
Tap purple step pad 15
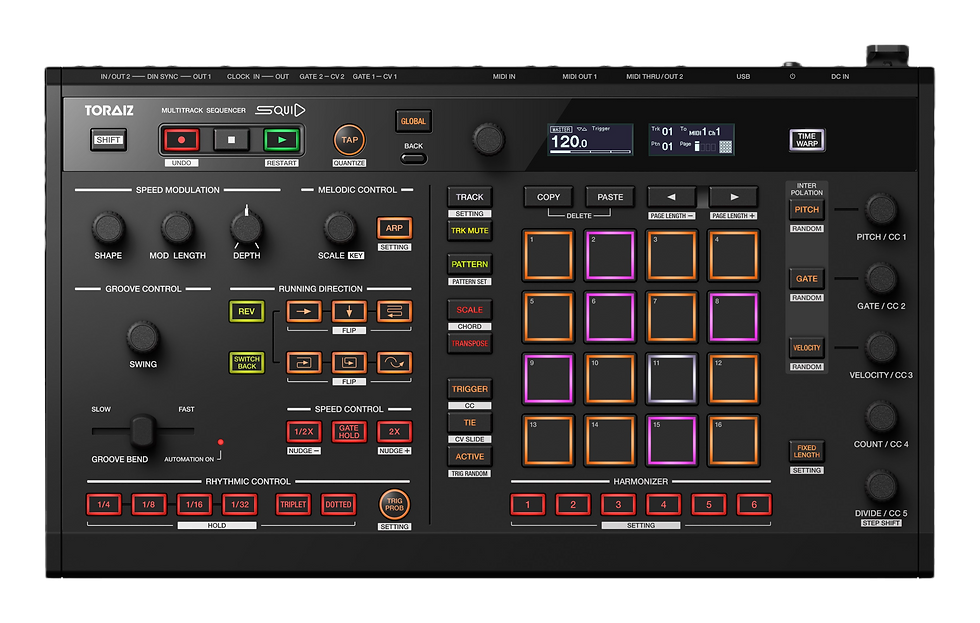672,441
